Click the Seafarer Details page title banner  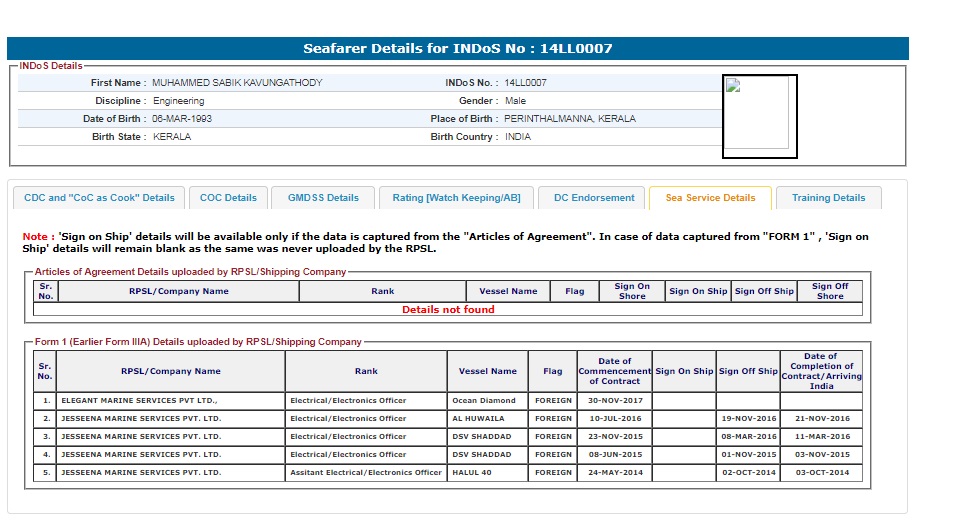tap(458, 48)
